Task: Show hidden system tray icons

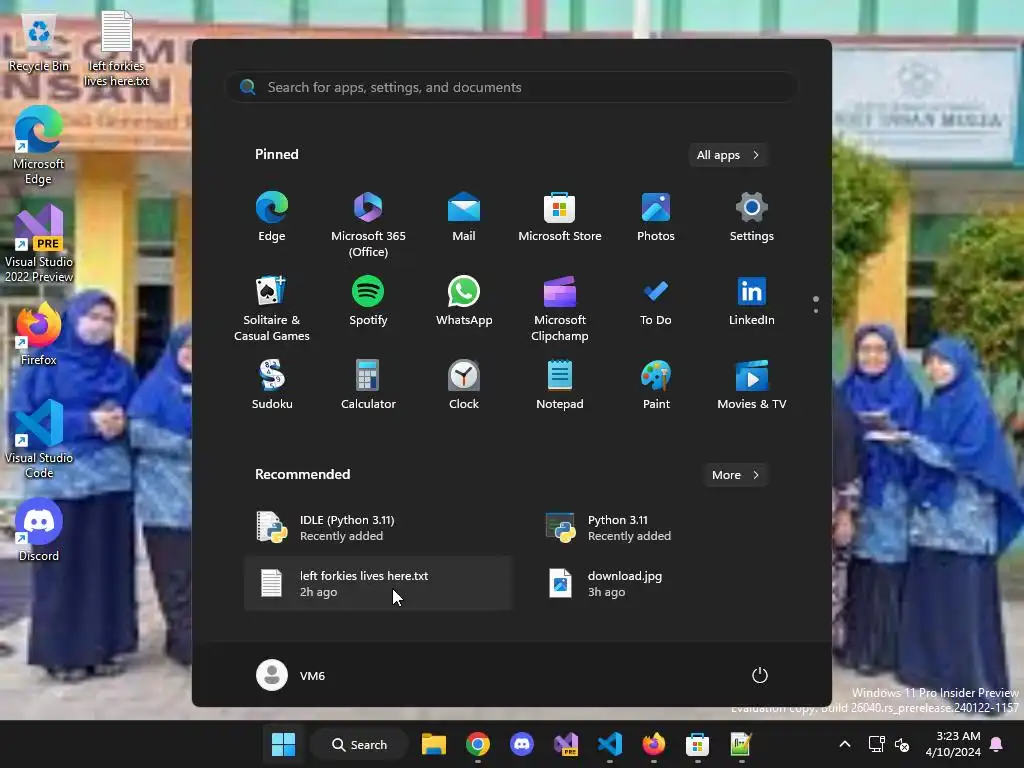Action: pos(844,744)
